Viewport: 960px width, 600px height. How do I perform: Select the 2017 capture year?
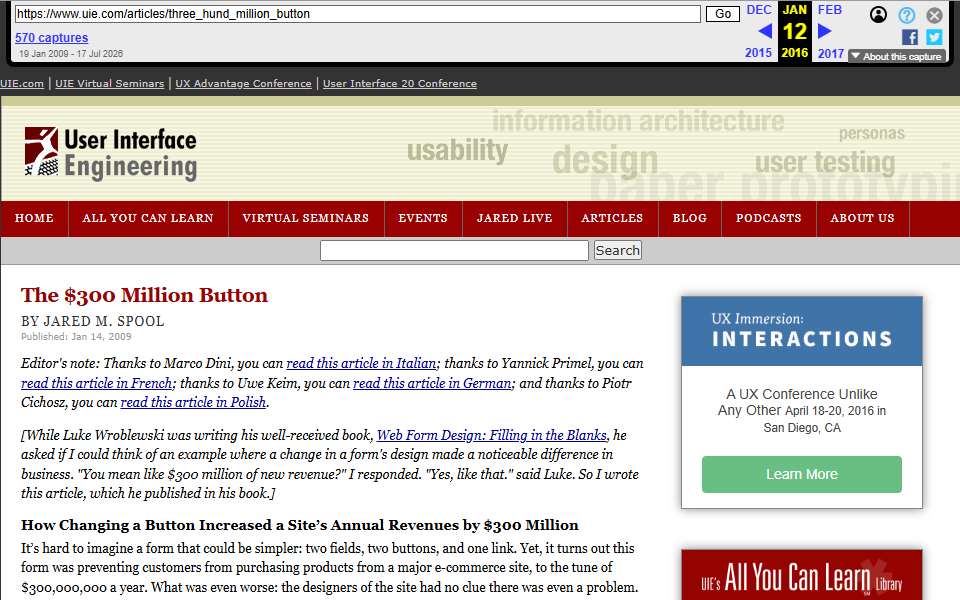(831, 53)
